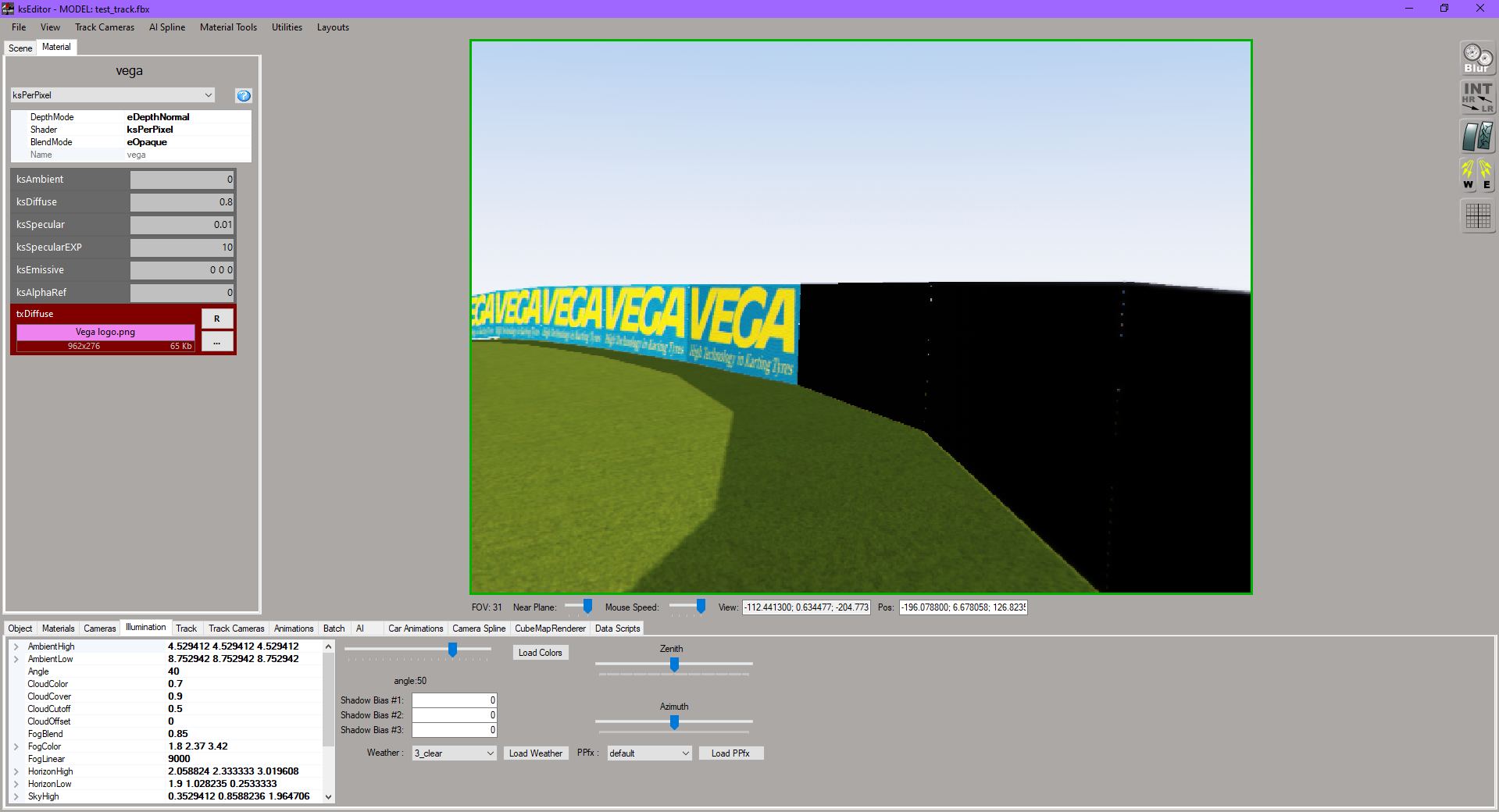
Task: Expand the FogColor row
Action: click(16, 746)
